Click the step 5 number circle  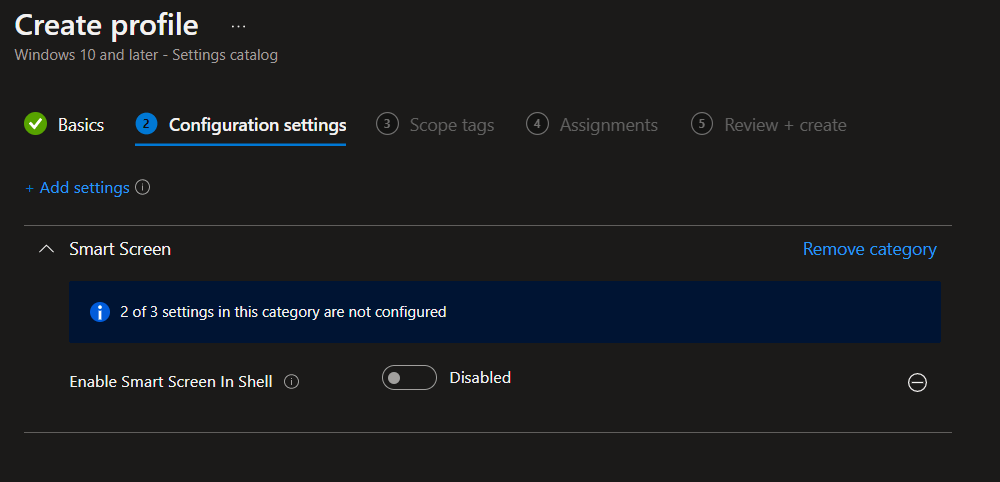pos(702,124)
